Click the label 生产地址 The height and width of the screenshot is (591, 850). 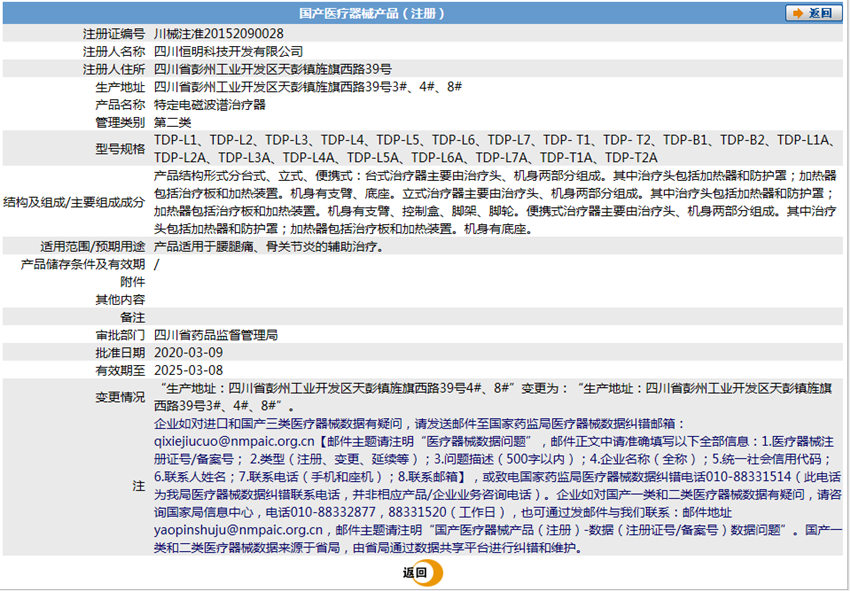pos(120,87)
